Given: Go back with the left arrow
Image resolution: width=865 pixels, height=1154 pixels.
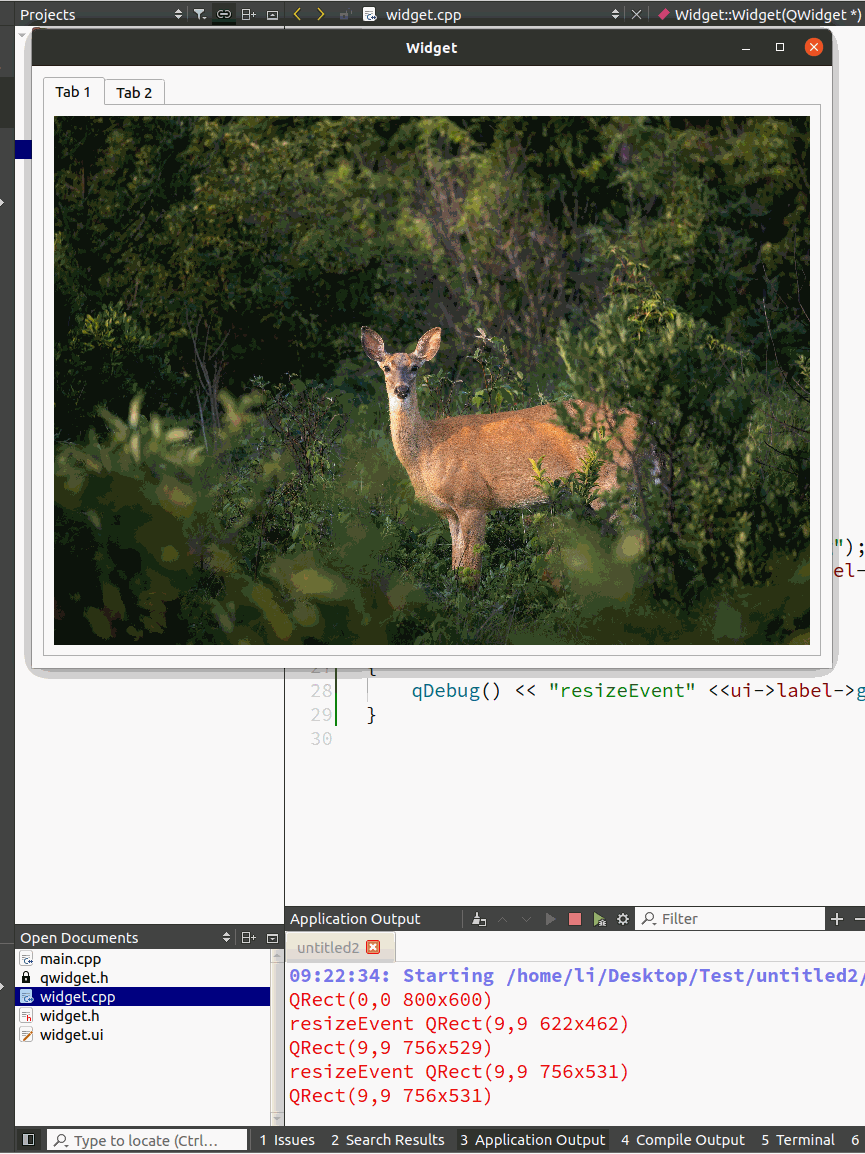Looking at the screenshot, I should [x=297, y=14].
